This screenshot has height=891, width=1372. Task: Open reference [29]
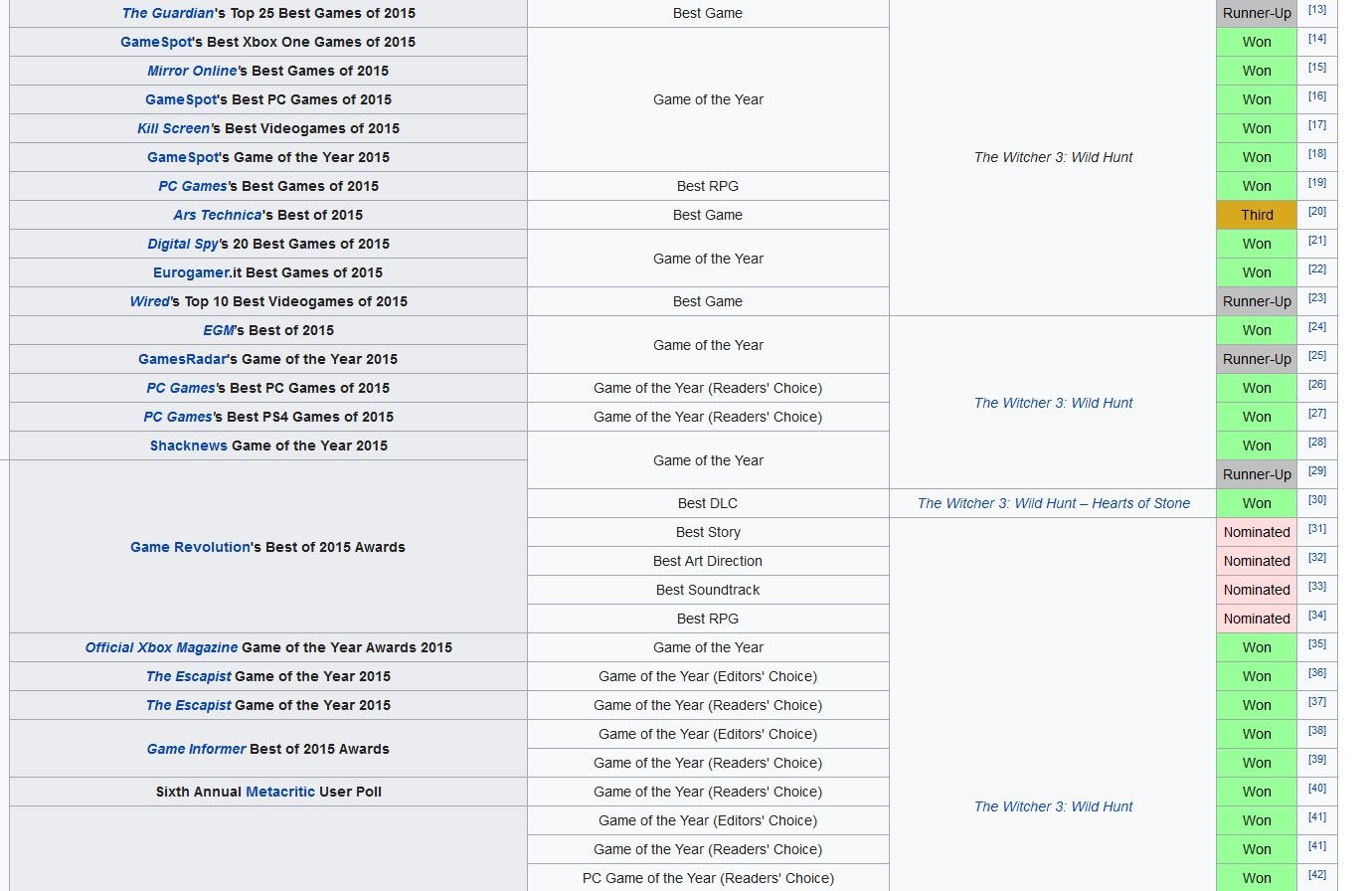(x=1317, y=471)
